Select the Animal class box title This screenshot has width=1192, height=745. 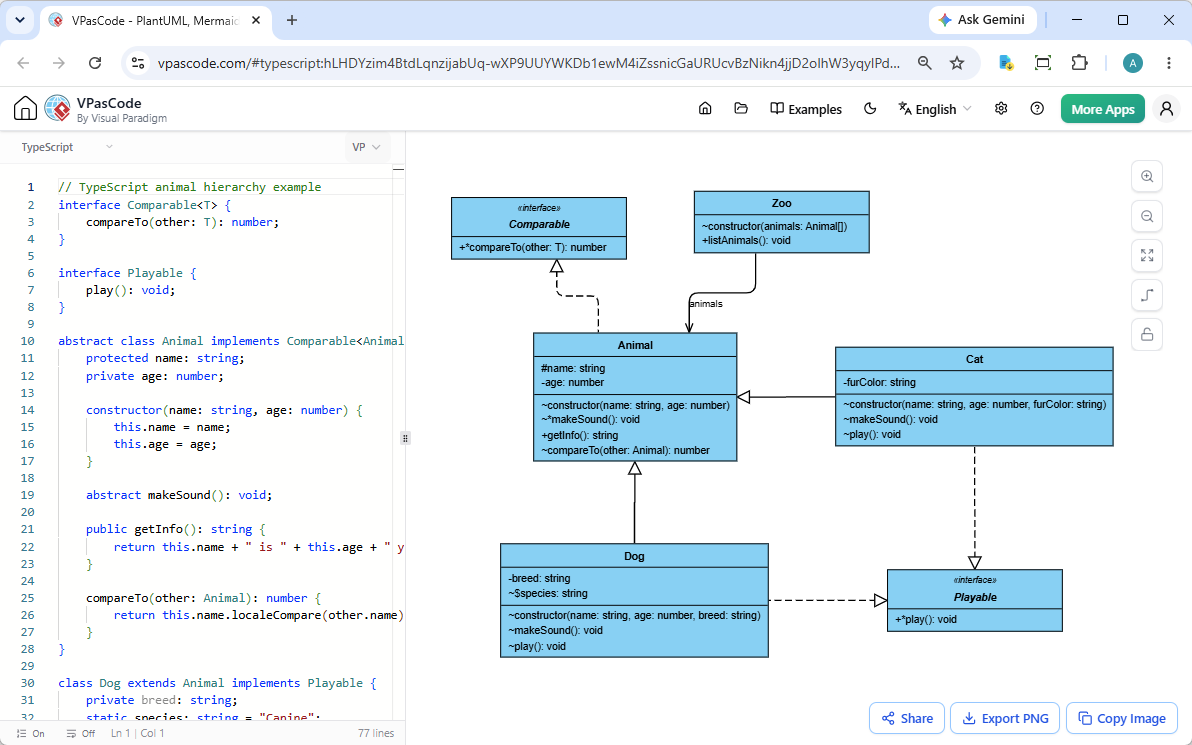pos(635,345)
